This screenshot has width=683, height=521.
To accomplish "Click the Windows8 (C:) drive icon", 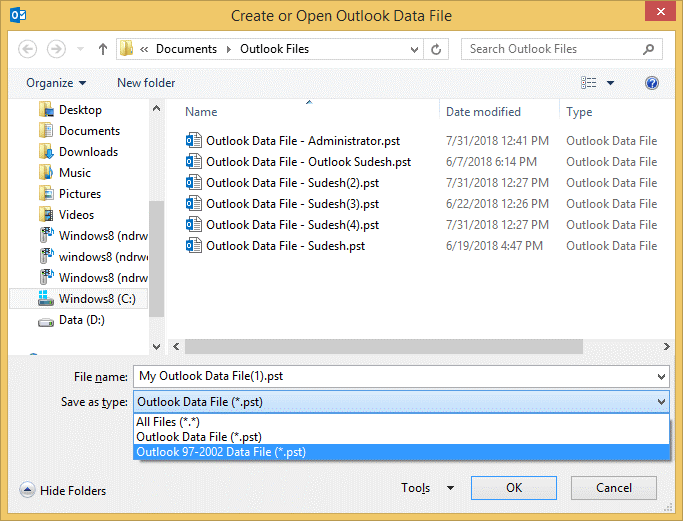I will coord(46,298).
